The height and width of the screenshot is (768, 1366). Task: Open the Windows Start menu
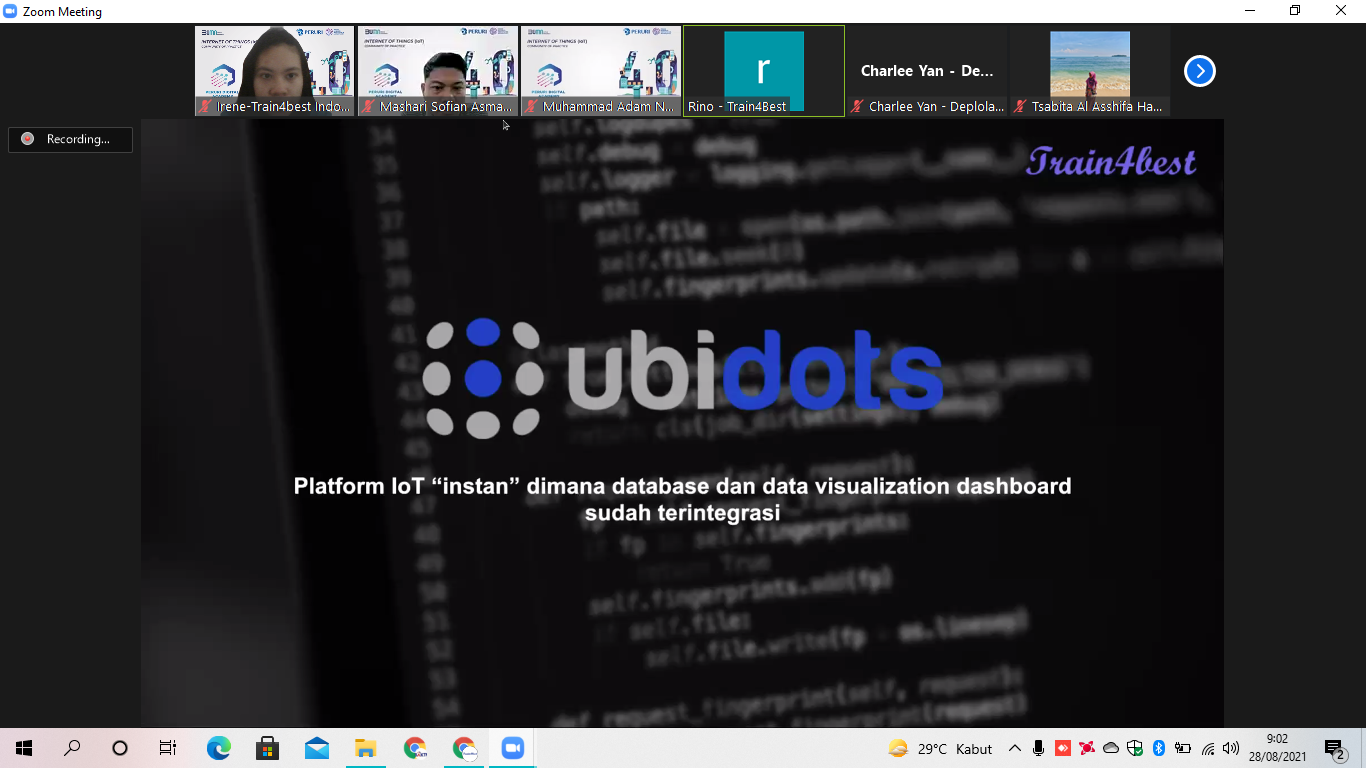[24, 748]
